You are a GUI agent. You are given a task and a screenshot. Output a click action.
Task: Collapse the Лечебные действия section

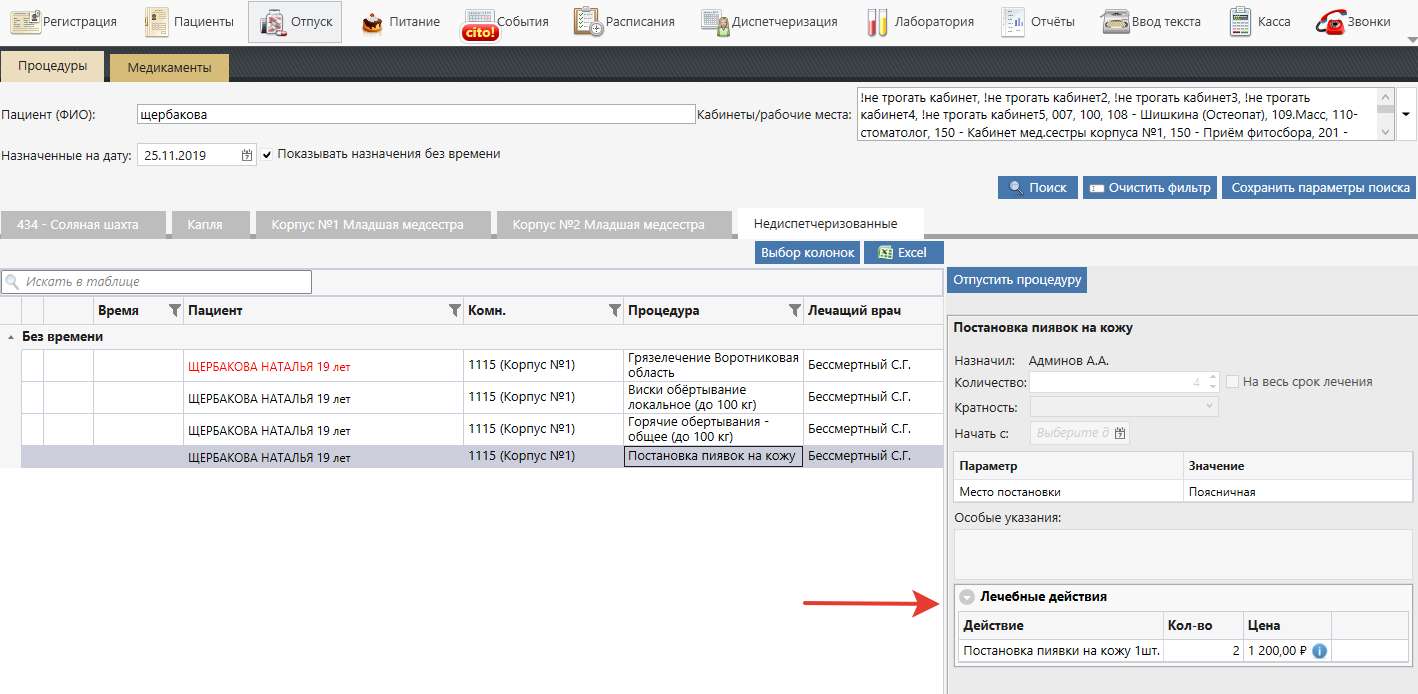pos(967,597)
